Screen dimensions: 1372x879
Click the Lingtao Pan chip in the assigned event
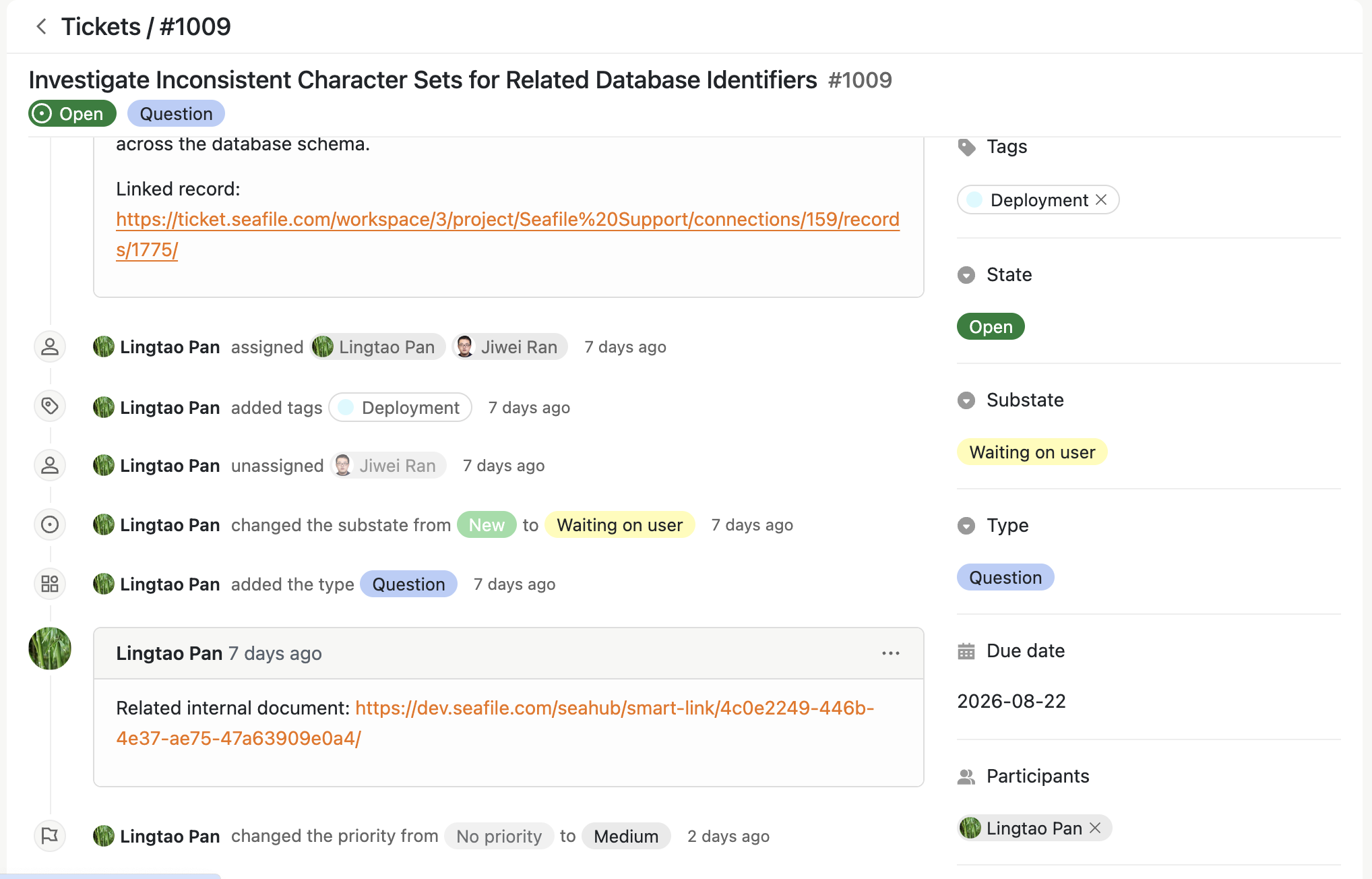[377, 346]
